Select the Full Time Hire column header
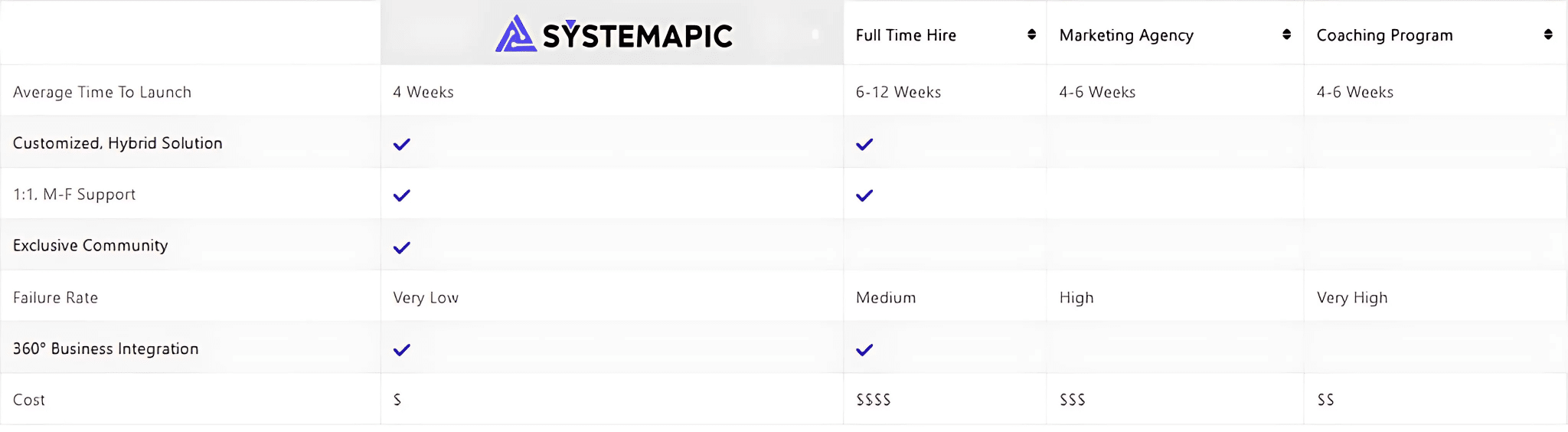1568x432 pixels. pyautogui.click(x=945, y=33)
